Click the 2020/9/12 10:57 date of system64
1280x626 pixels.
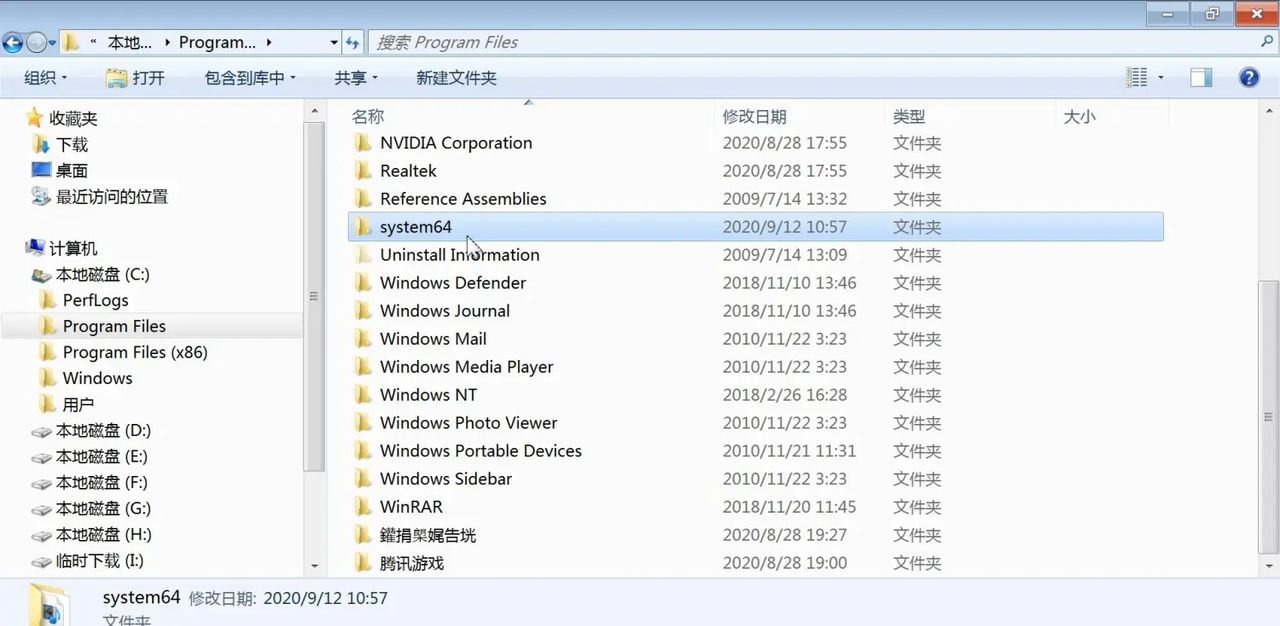point(785,227)
